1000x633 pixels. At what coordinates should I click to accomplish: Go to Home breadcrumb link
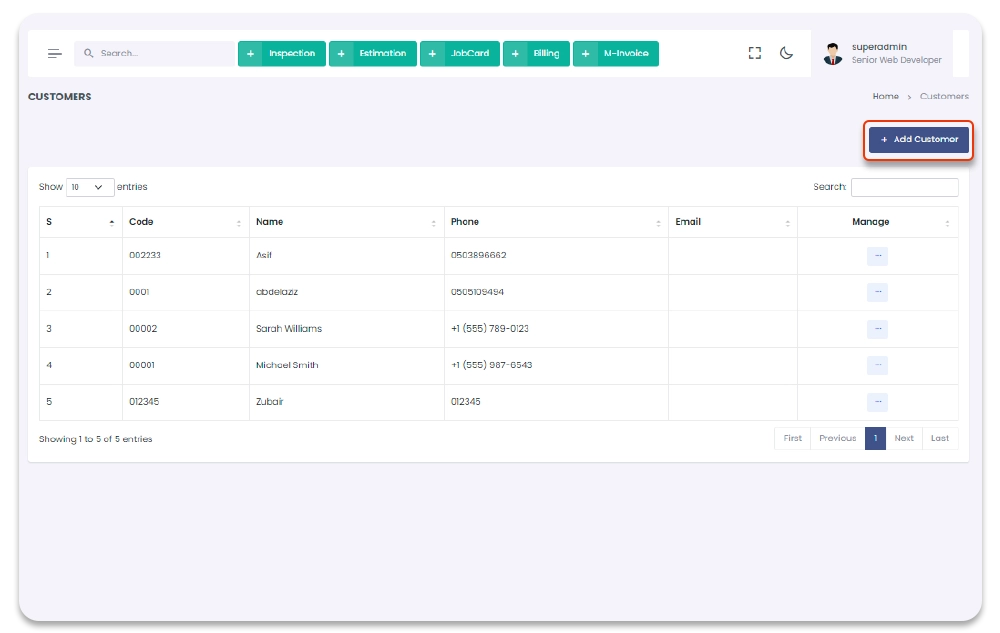(885, 97)
